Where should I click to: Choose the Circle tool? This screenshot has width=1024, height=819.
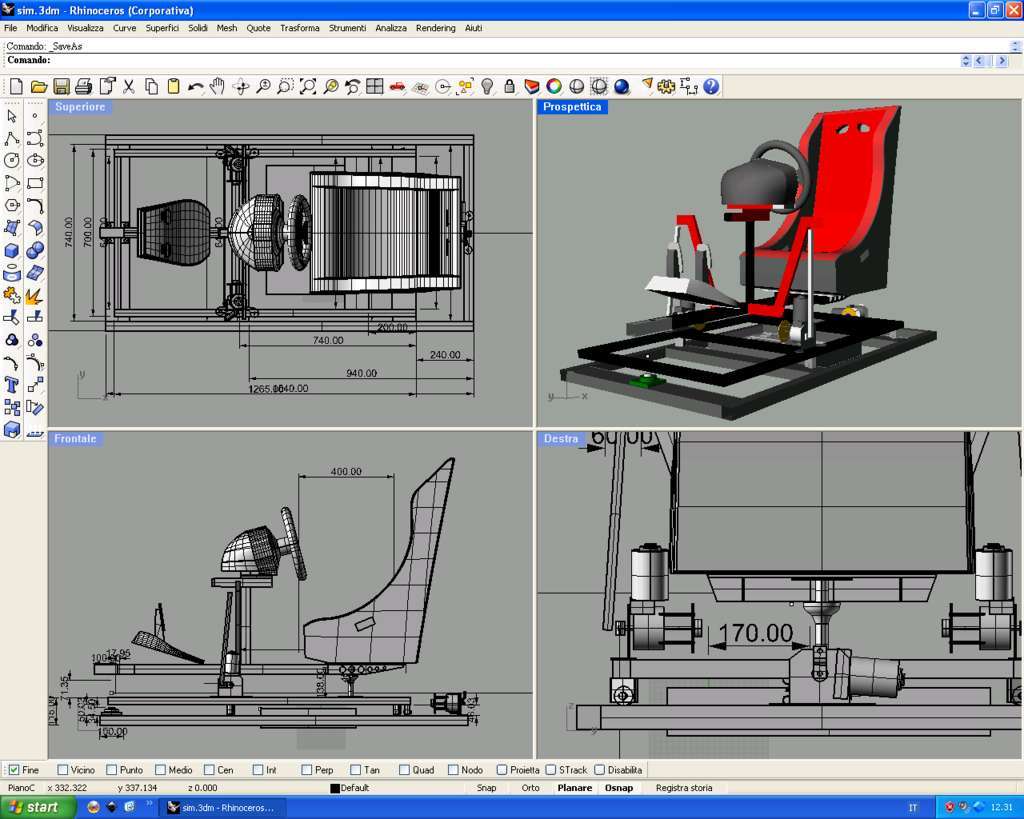[12, 161]
